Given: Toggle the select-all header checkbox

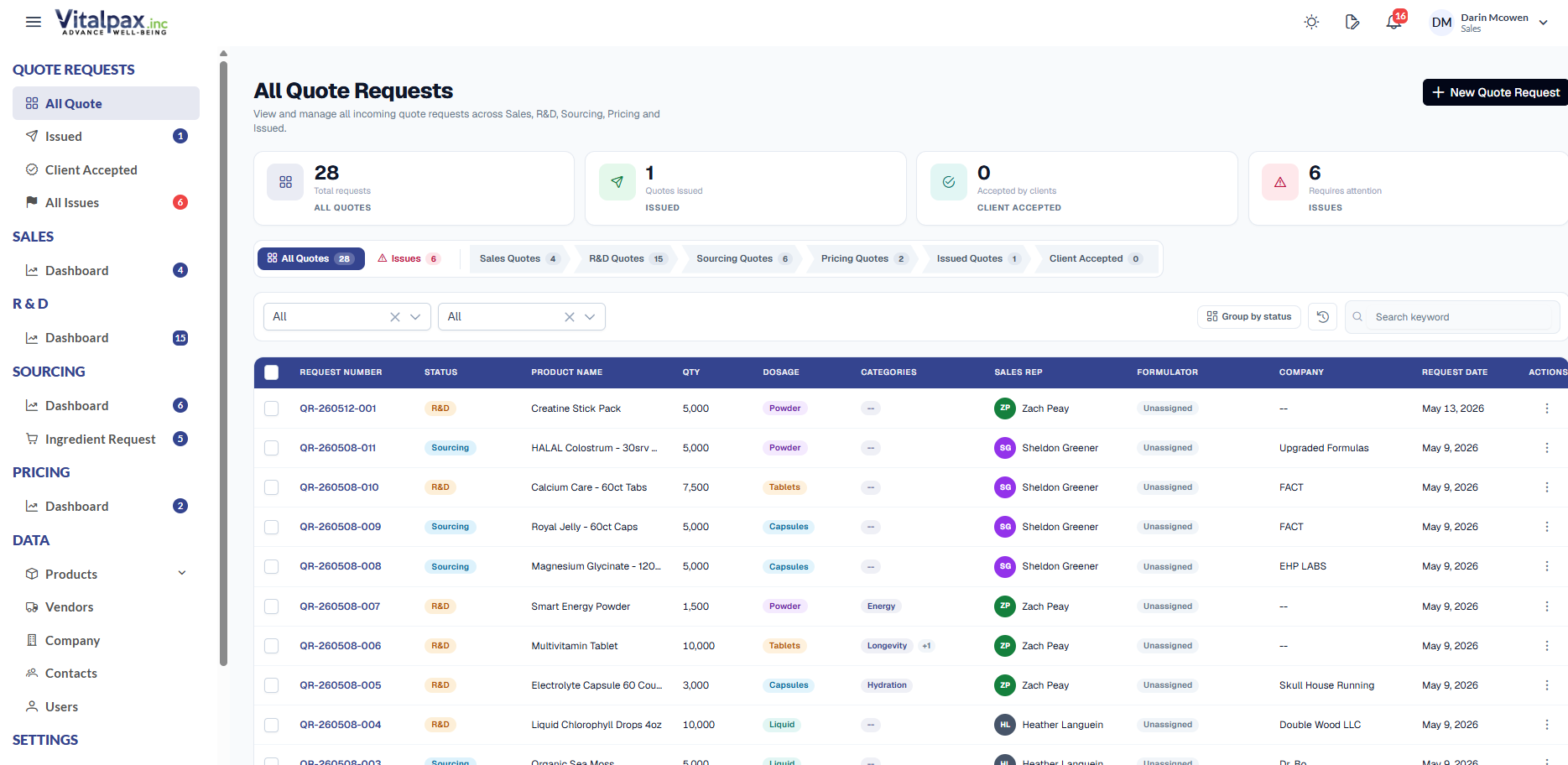Looking at the screenshot, I should click(272, 372).
